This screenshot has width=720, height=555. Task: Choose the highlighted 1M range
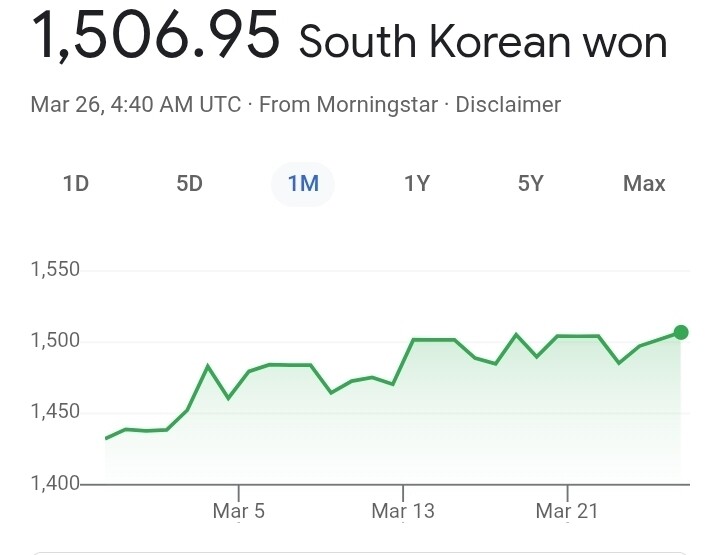pyautogui.click(x=303, y=184)
